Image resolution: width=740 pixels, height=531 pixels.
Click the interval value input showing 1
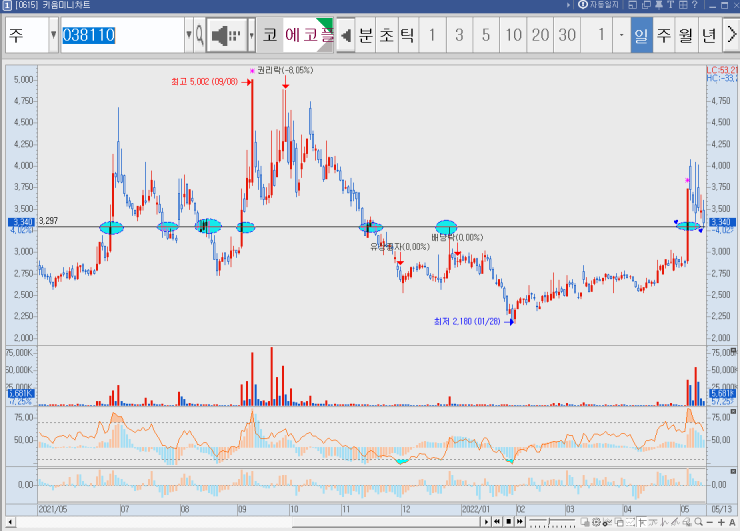click(597, 35)
